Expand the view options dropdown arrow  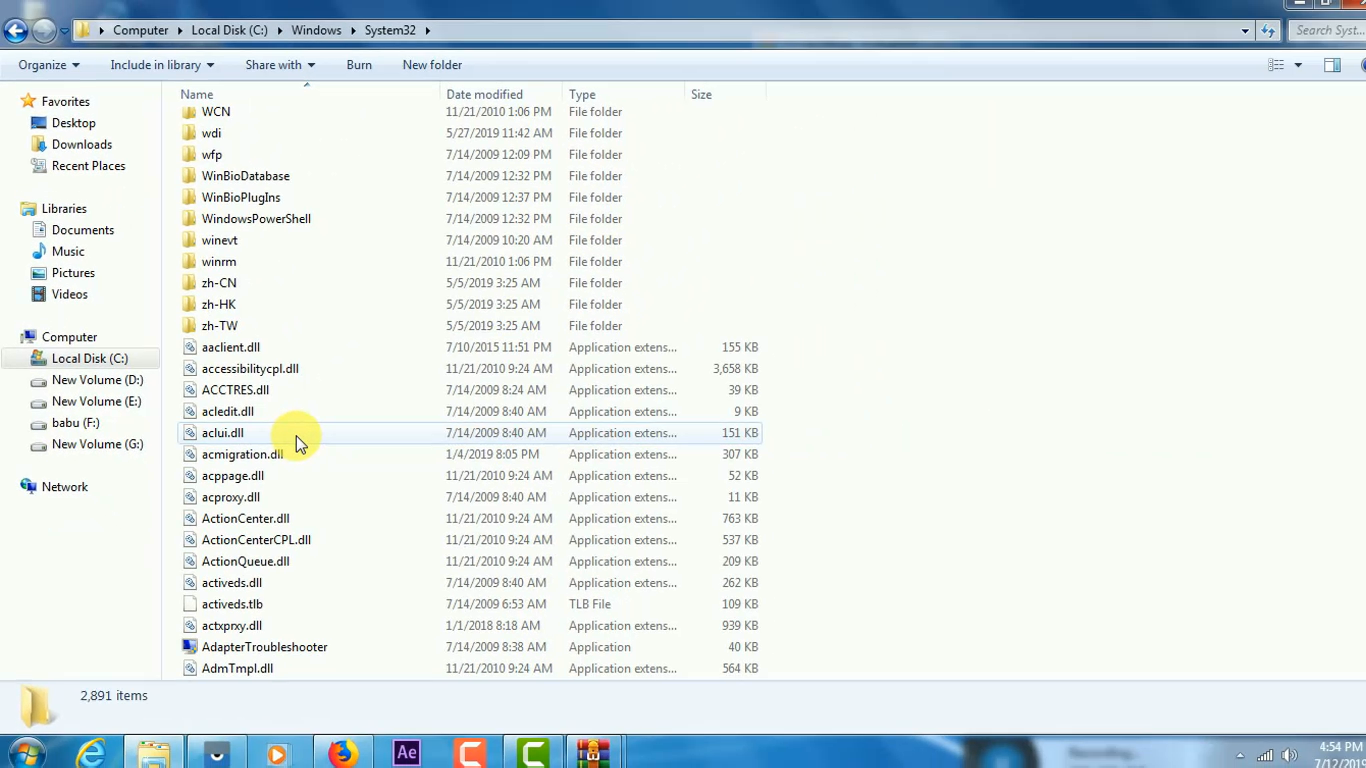coord(1298,65)
